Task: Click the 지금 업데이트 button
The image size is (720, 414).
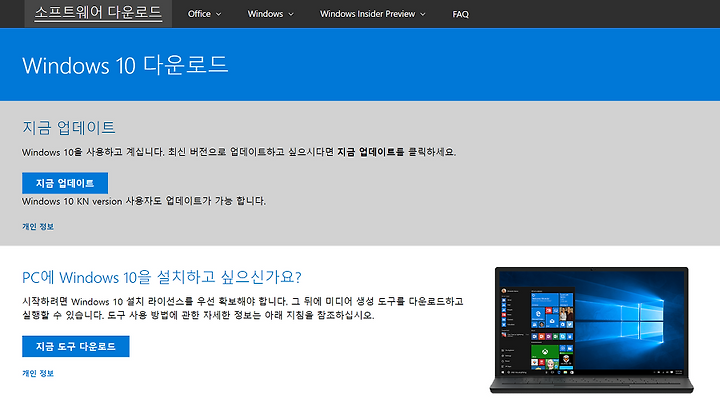Action: 65,183
